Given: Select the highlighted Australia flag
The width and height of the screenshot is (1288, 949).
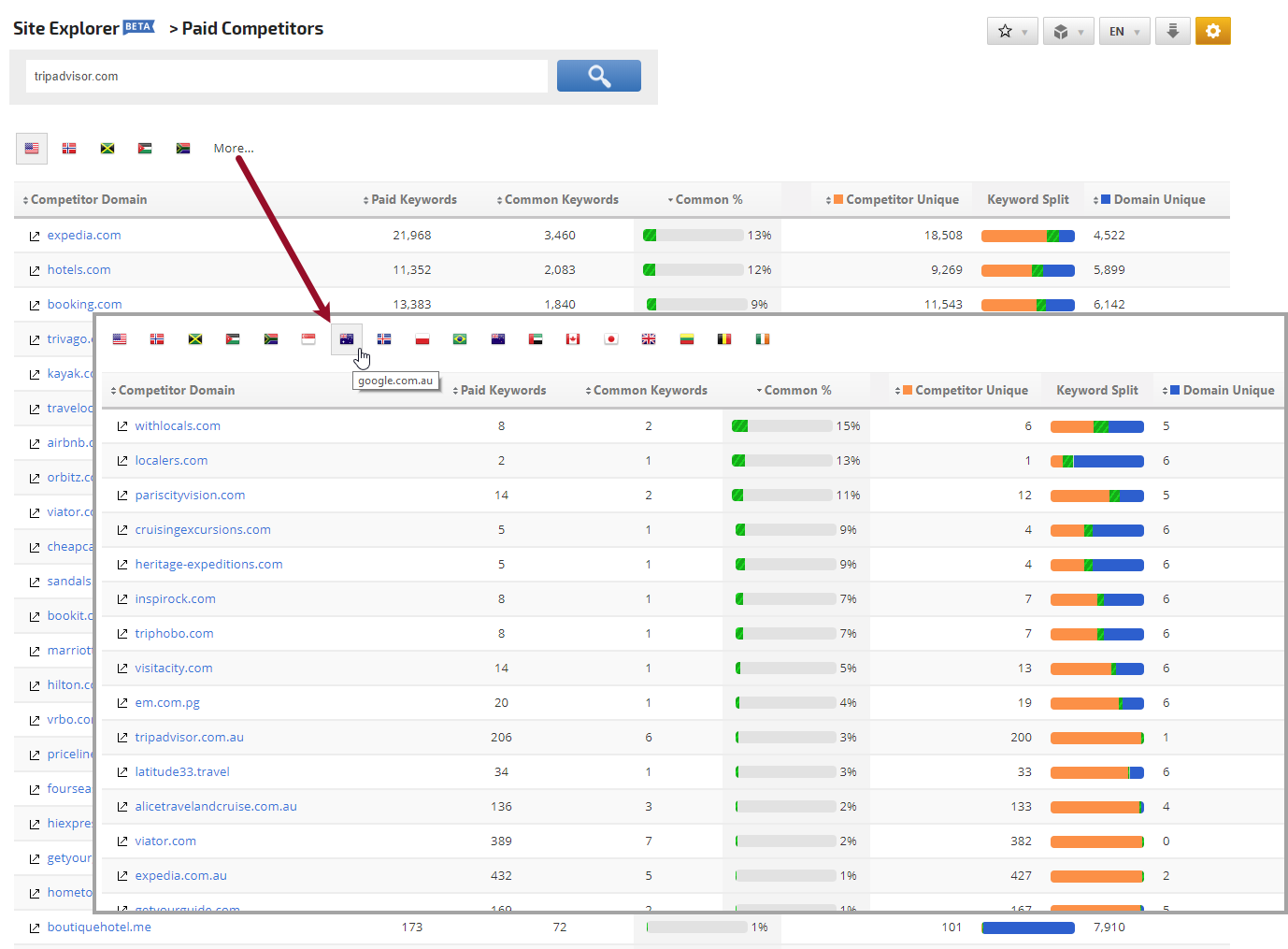Looking at the screenshot, I should coord(347,339).
